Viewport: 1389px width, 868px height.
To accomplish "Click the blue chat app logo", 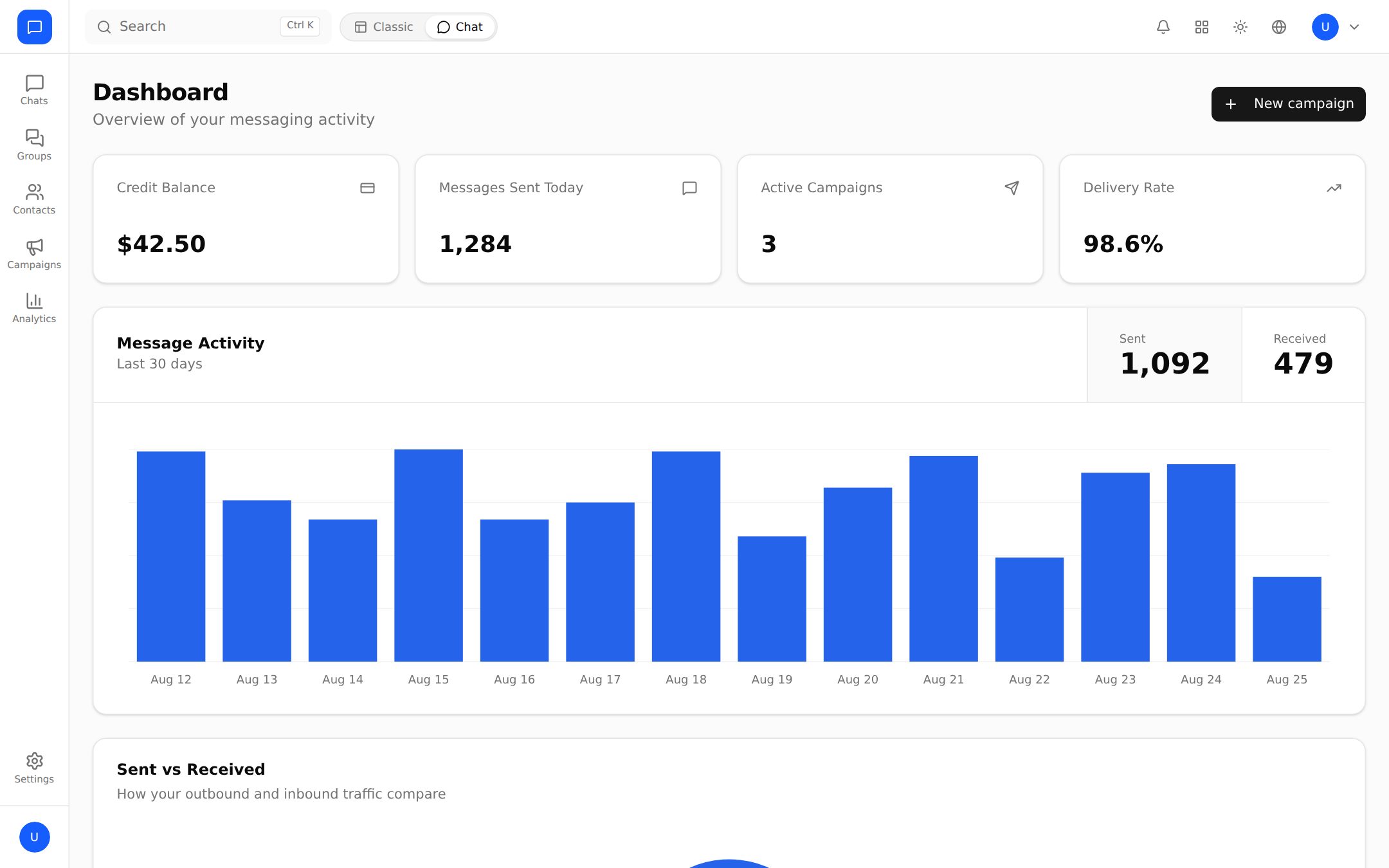I will 35,27.
